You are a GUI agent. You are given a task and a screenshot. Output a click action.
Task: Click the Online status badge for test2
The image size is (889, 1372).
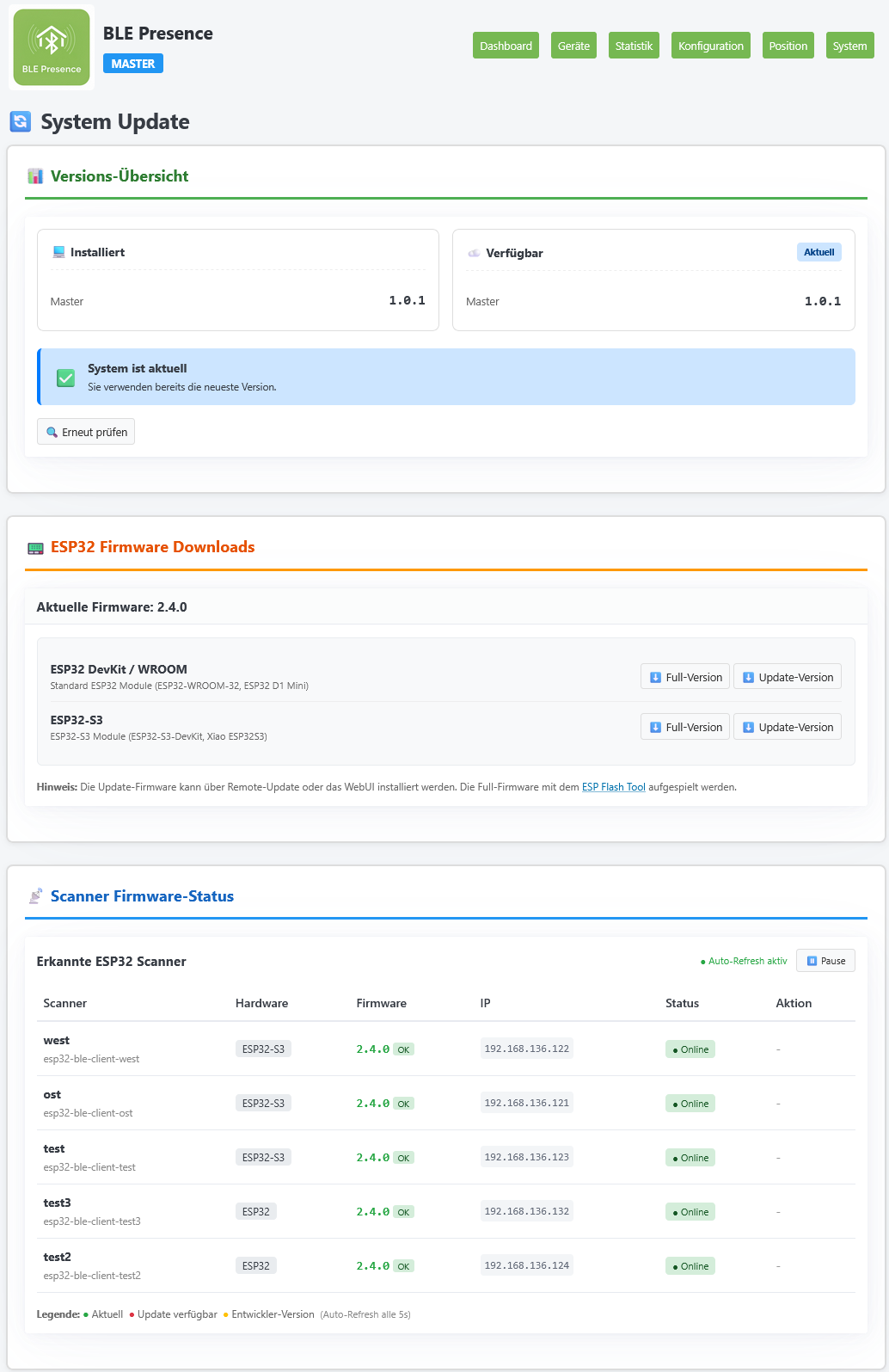[690, 1266]
